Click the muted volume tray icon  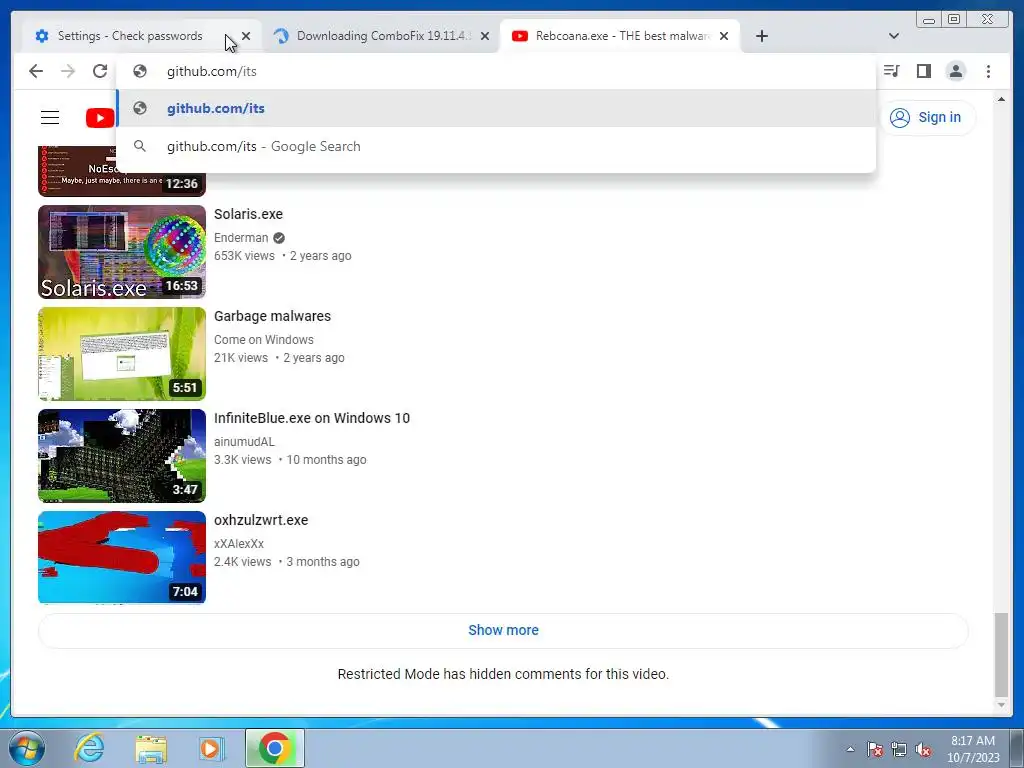point(923,749)
